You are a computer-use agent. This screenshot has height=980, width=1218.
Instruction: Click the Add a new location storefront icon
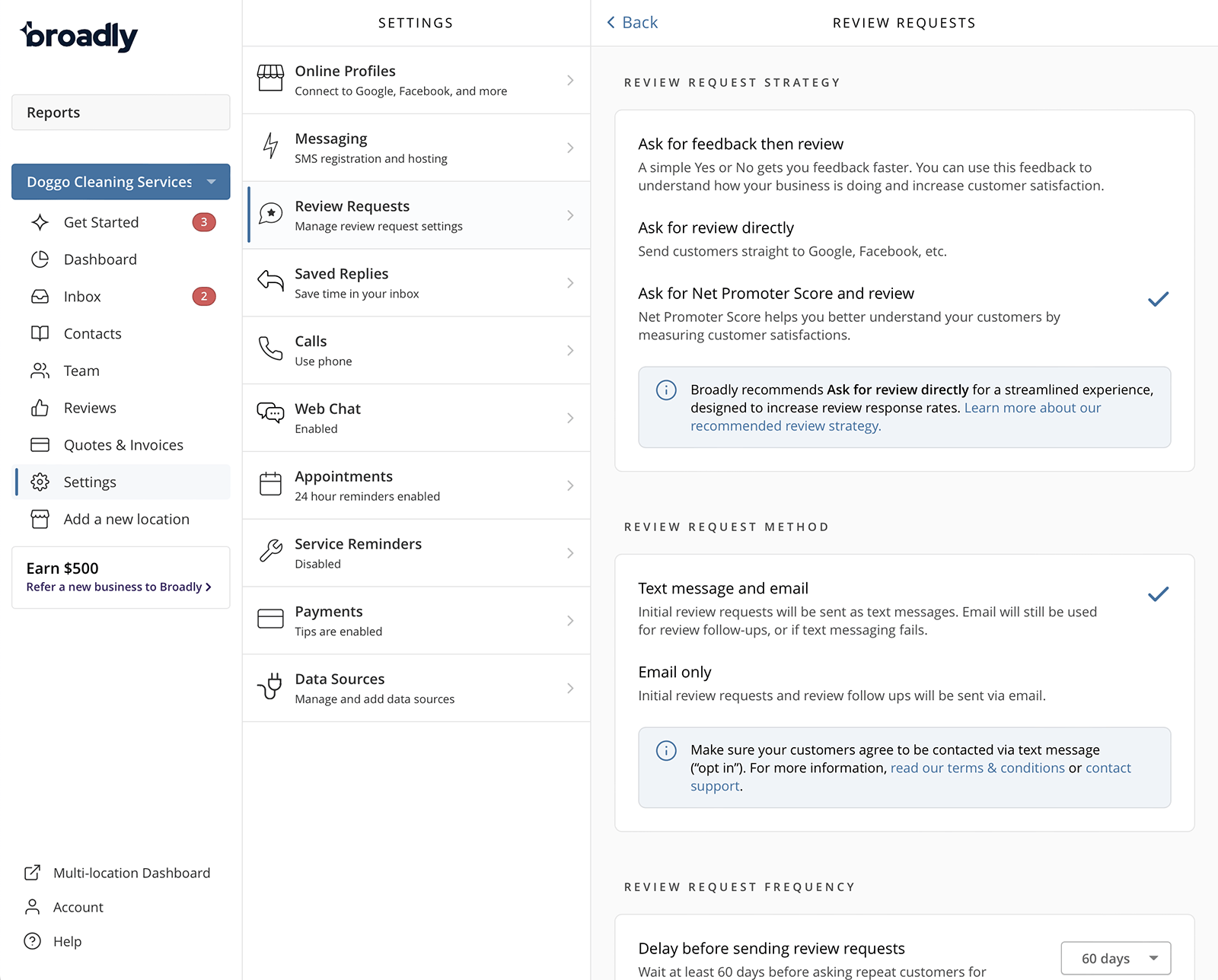(40, 519)
